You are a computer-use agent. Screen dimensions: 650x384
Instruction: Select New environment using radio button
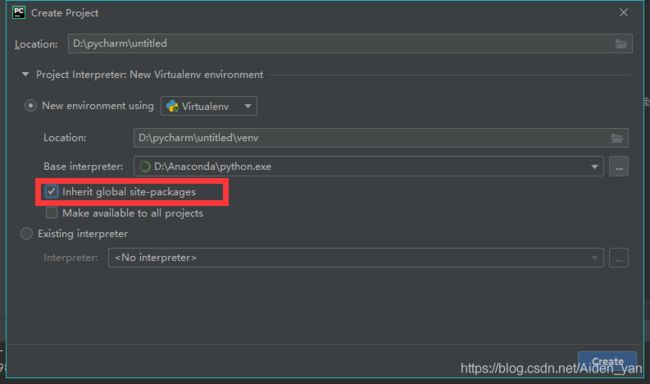point(30,106)
